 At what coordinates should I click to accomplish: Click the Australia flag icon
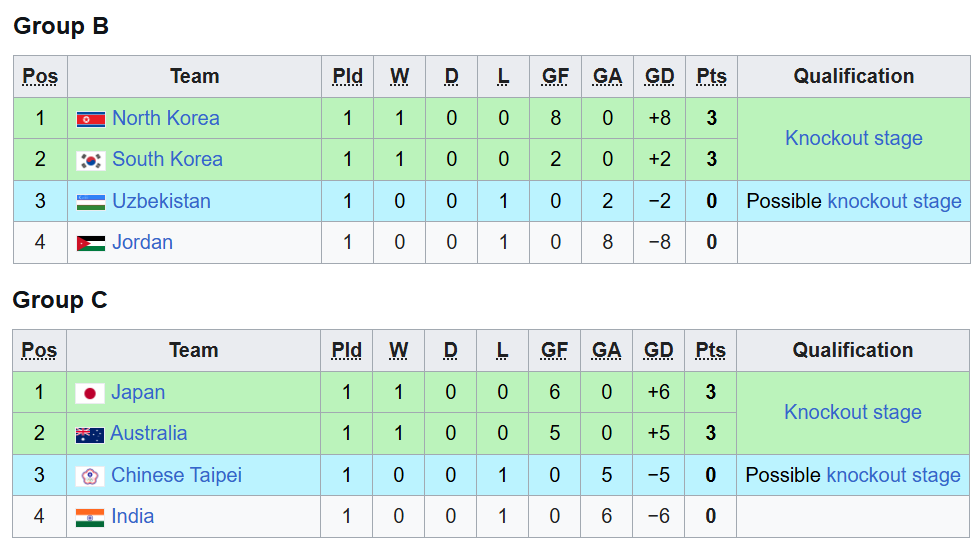point(89,434)
